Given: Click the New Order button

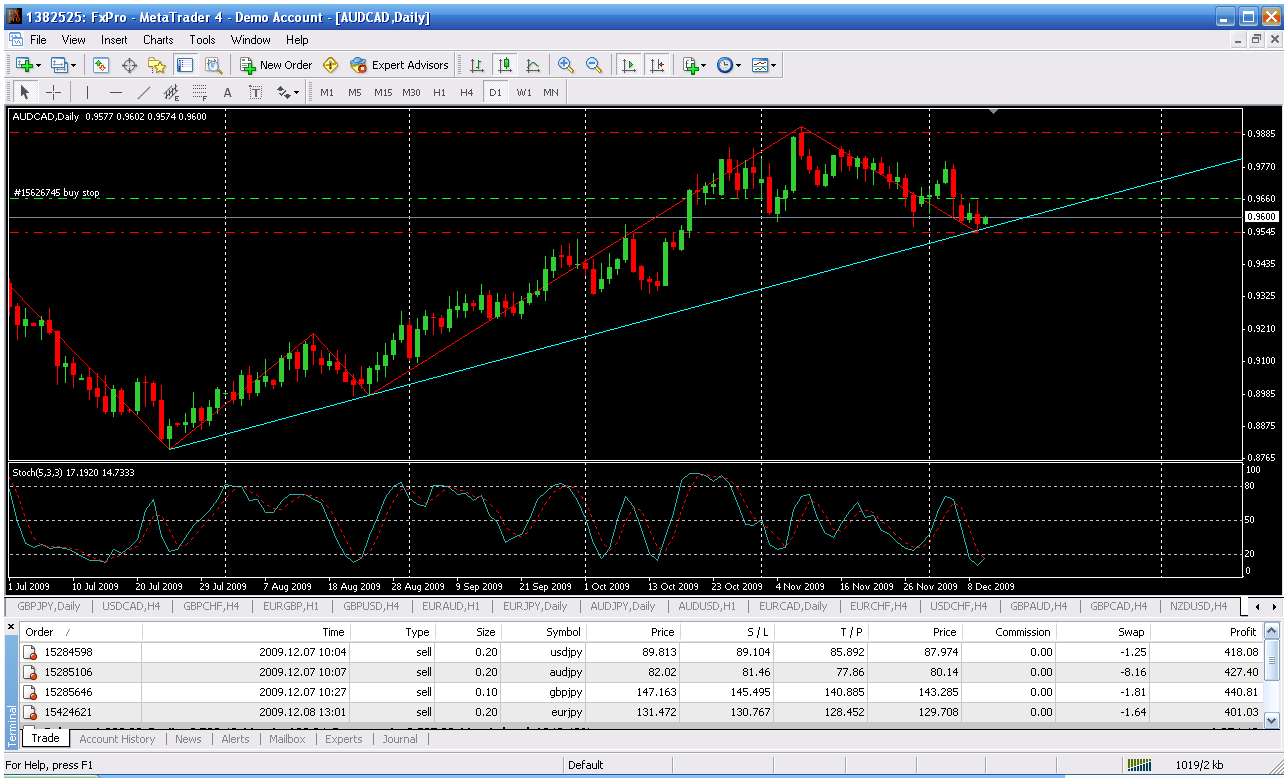Looking at the screenshot, I should 276,65.
